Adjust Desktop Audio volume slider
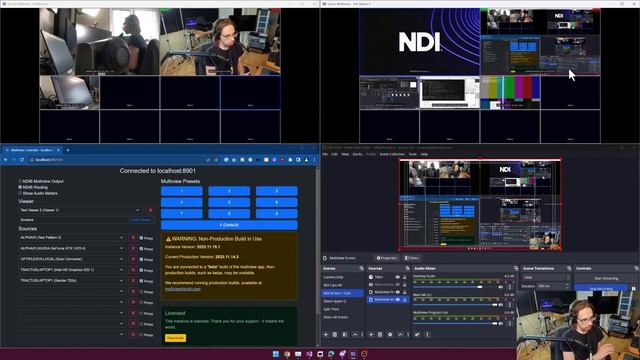640x360 pixels. coord(455,287)
